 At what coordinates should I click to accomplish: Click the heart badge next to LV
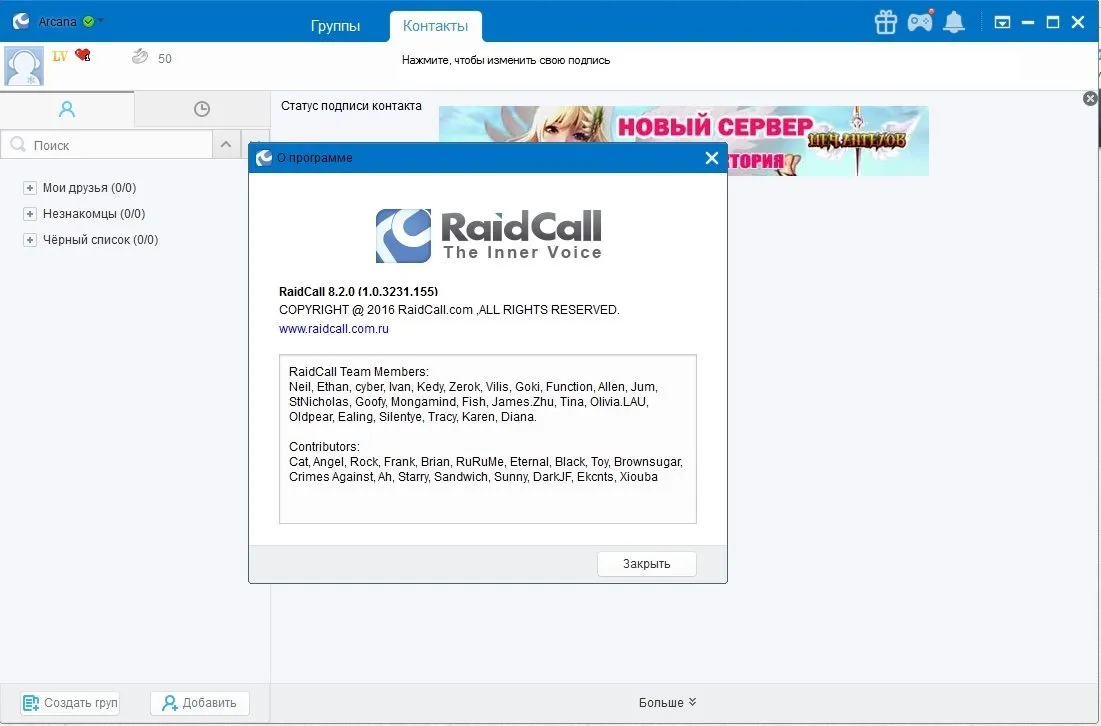tap(83, 55)
